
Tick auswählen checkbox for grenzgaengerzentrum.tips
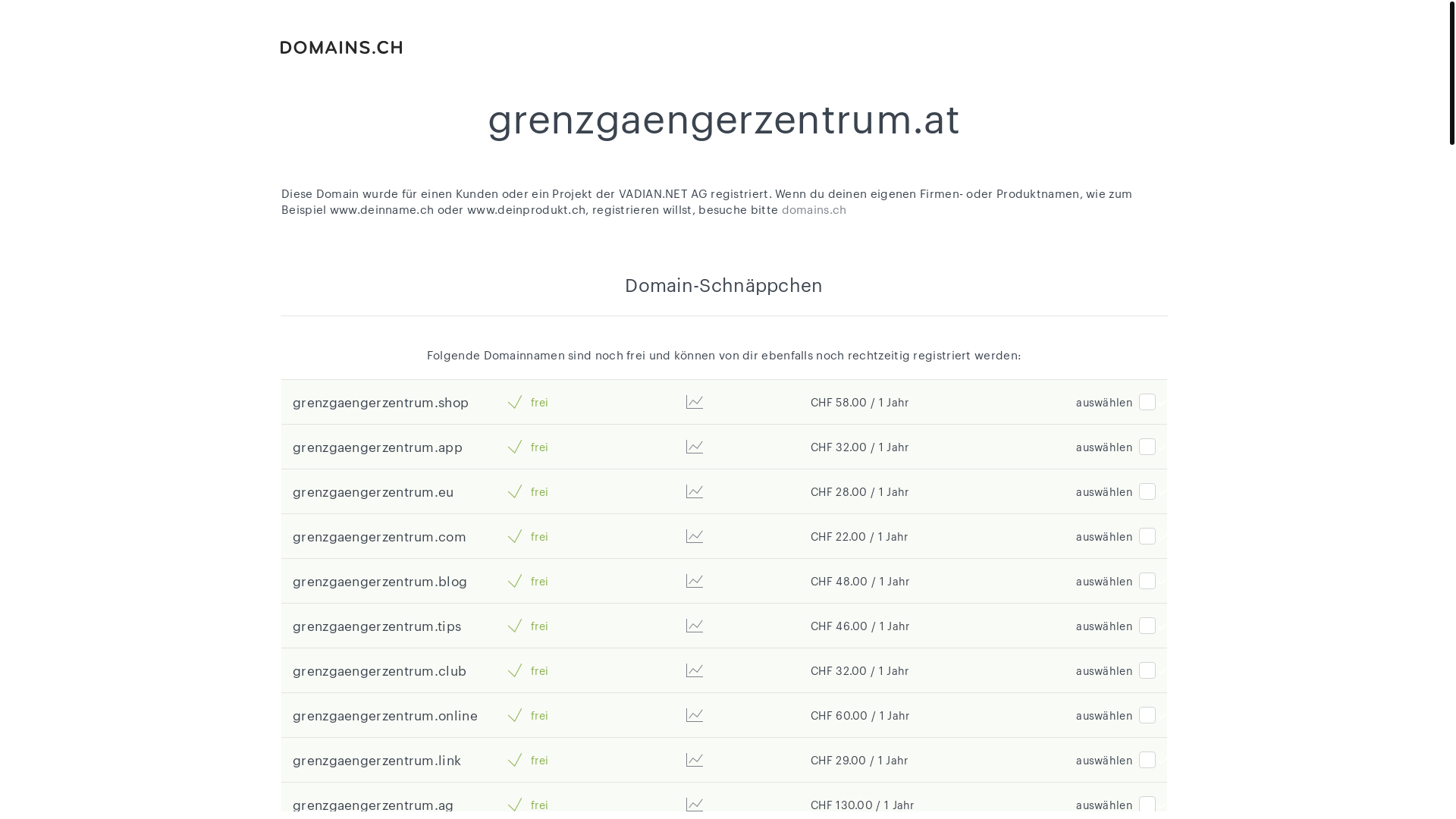tap(1147, 626)
